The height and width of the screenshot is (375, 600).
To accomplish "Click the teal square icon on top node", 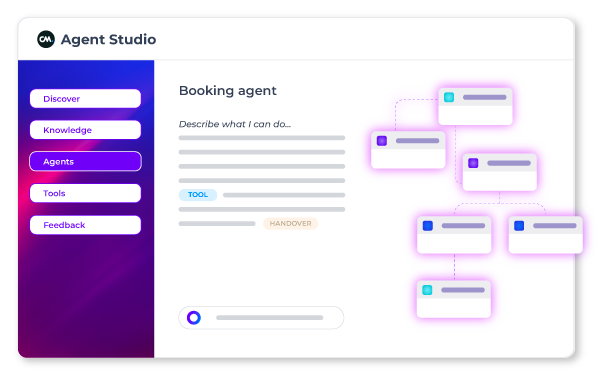I will [449, 97].
